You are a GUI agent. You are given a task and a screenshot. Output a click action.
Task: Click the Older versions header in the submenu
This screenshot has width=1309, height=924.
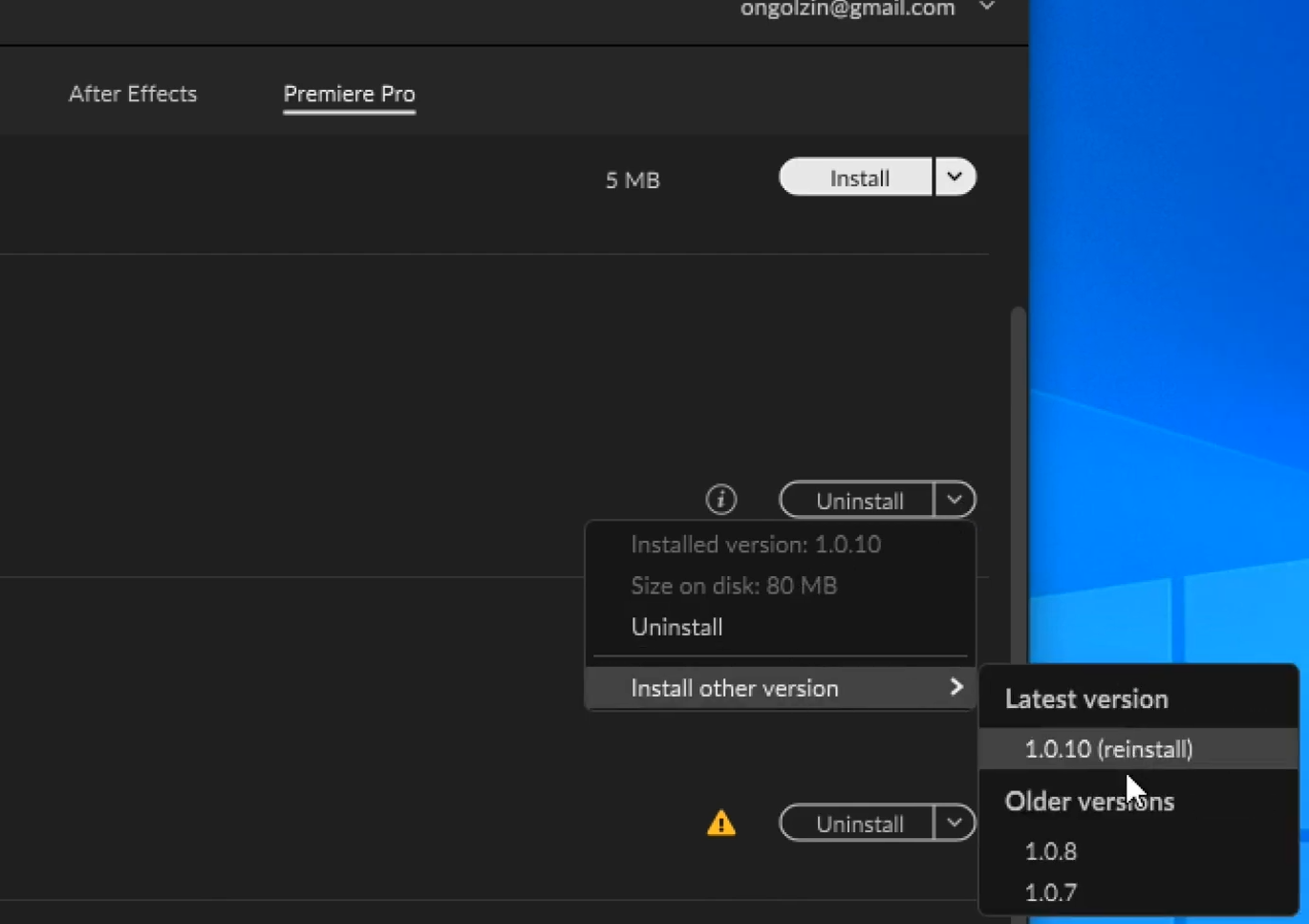(x=1089, y=802)
